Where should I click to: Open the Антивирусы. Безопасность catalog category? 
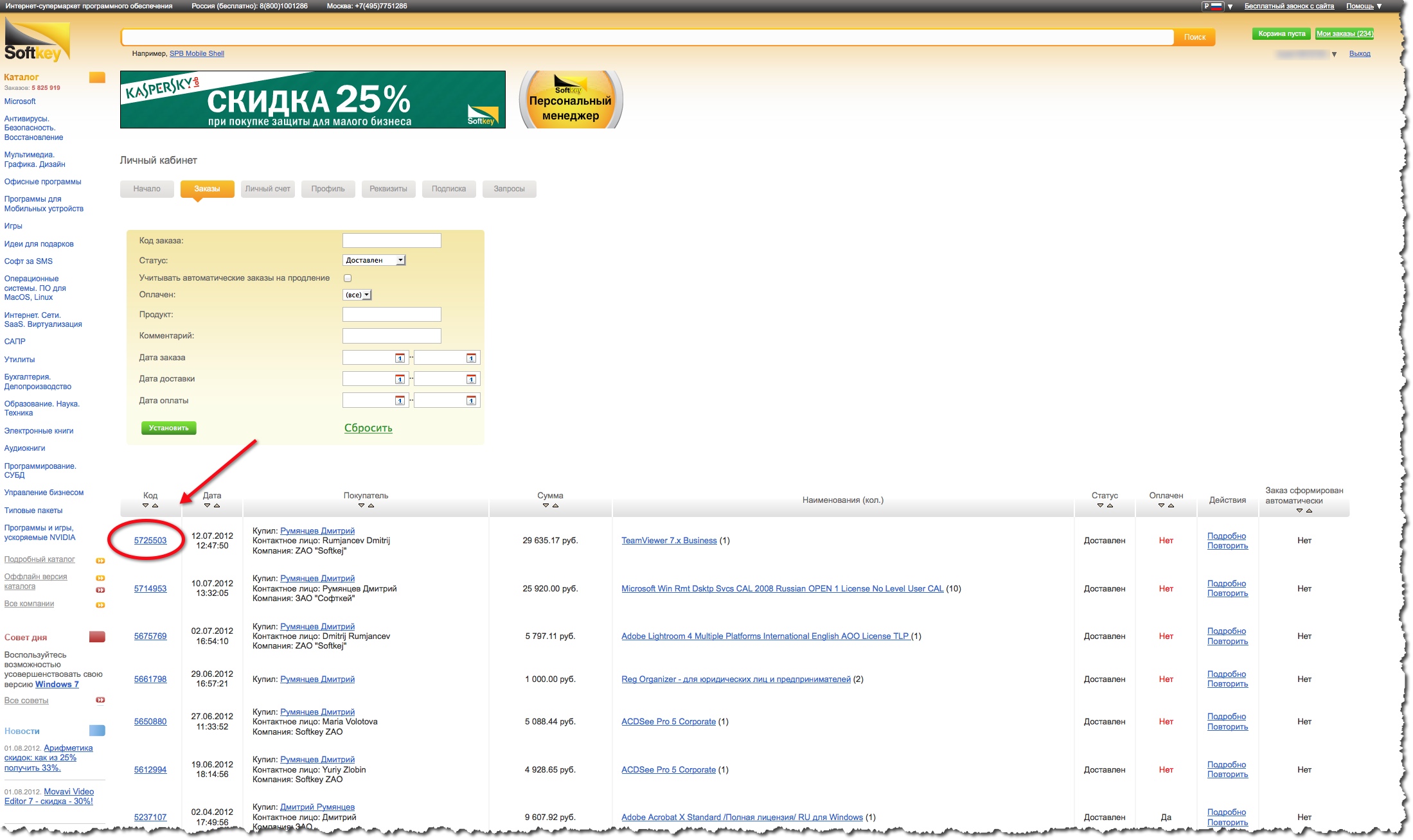click(34, 128)
